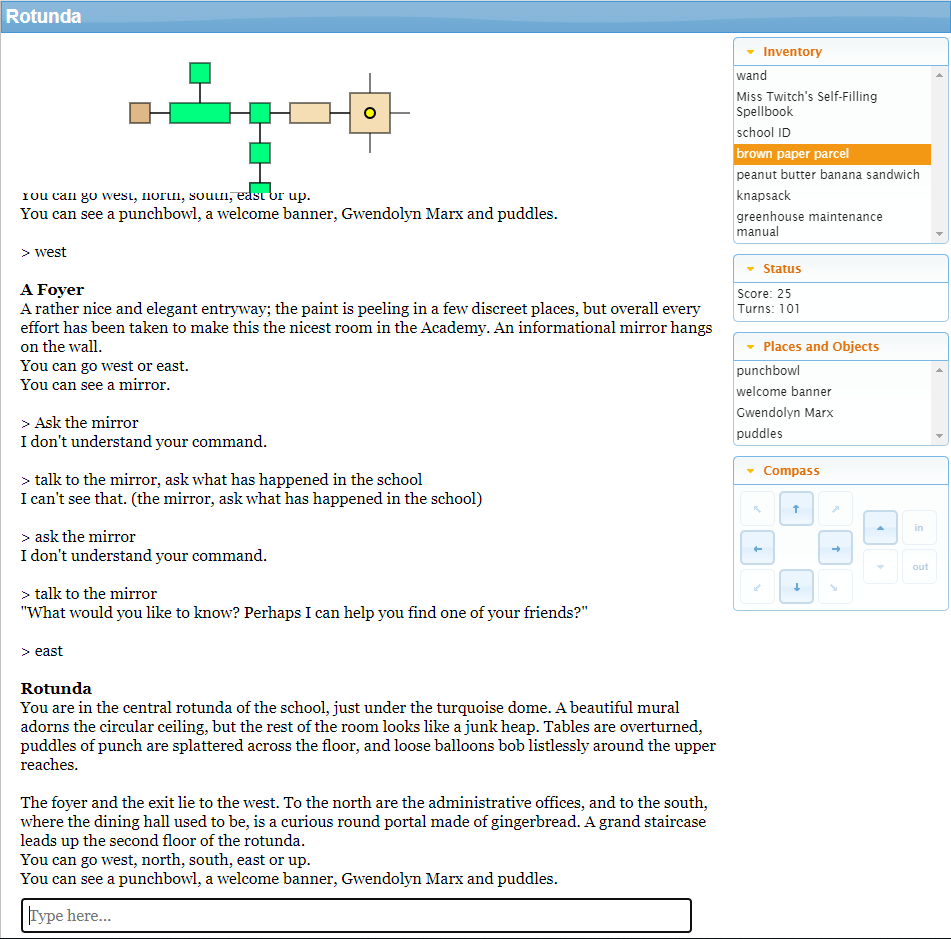Select Gwendolyn Marx in Places and Objects
951x939 pixels.
click(x=832, y=412)
